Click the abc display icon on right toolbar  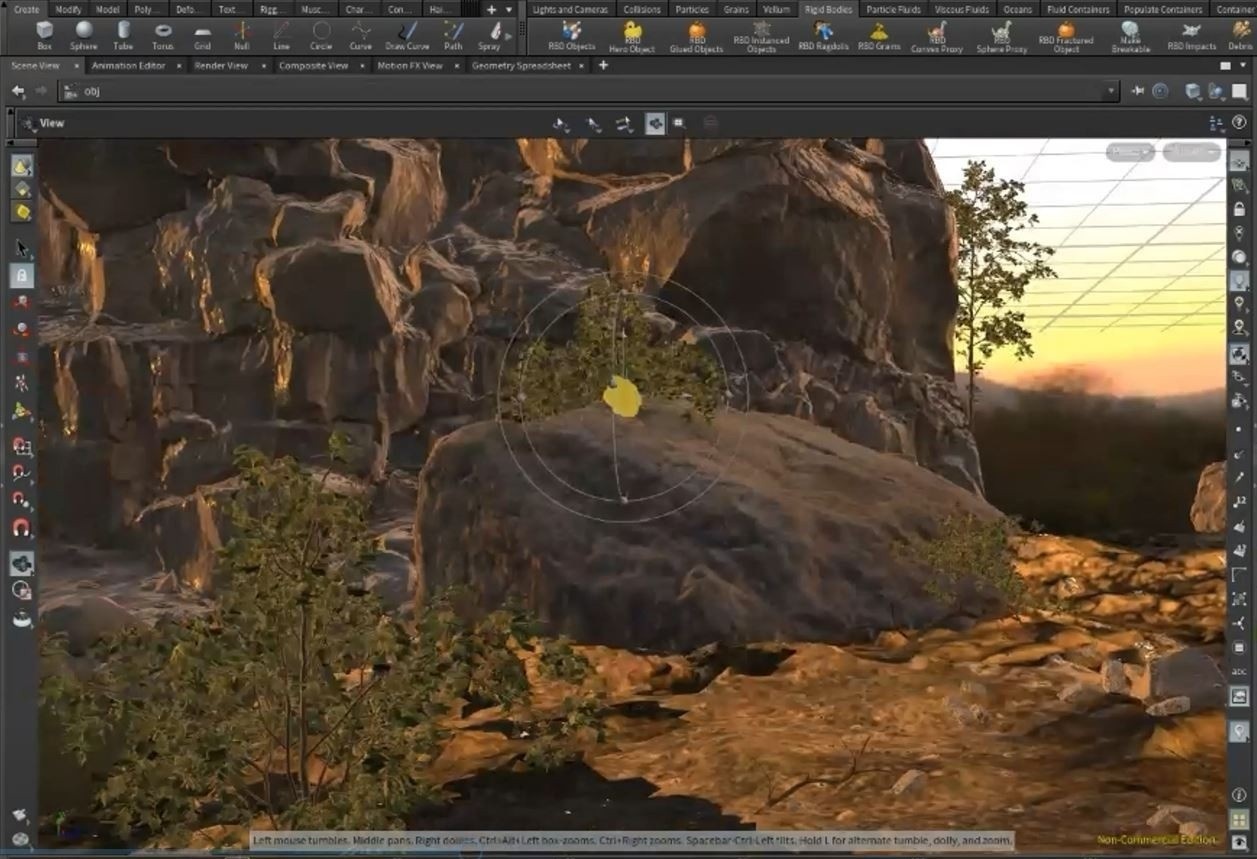coord(1239,671)
